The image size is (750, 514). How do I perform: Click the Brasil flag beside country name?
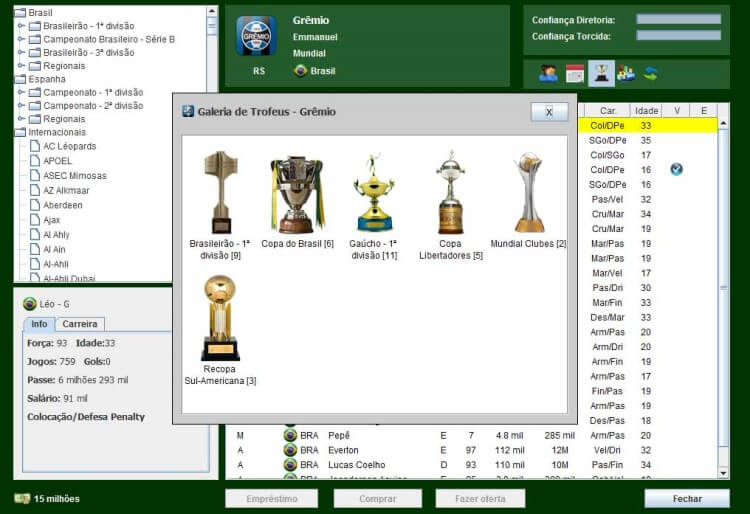coord(300,71)
